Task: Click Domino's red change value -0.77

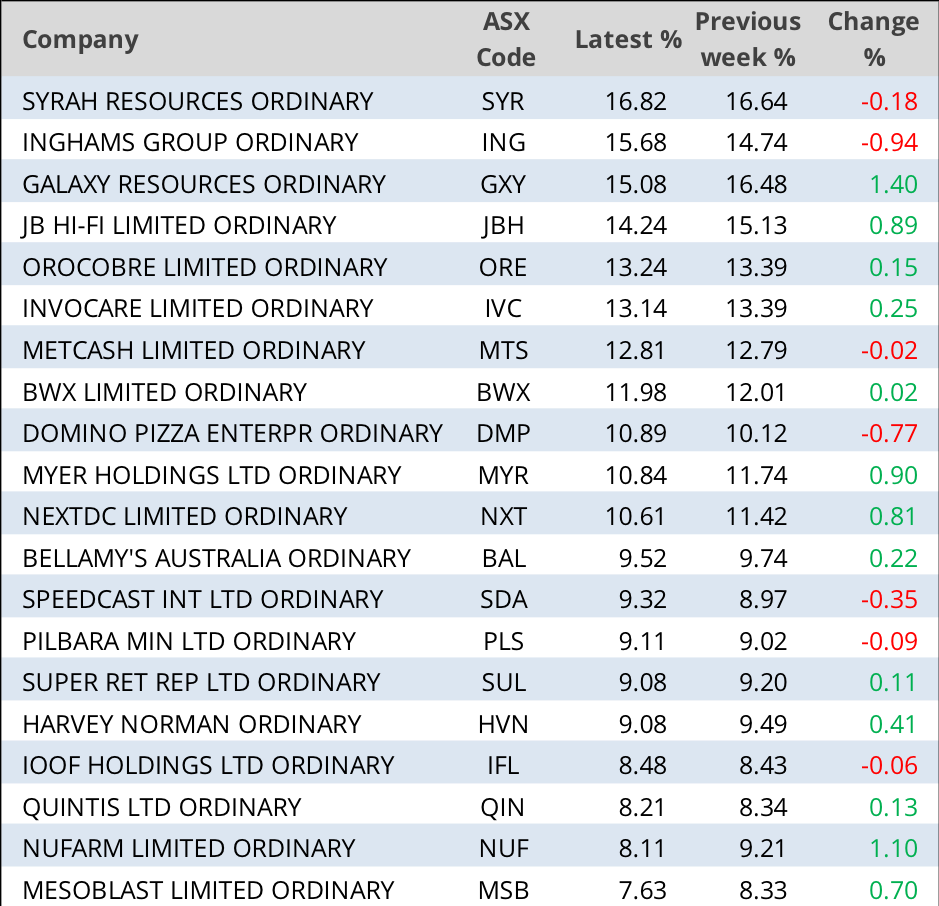Action: (x=889, y=433)
